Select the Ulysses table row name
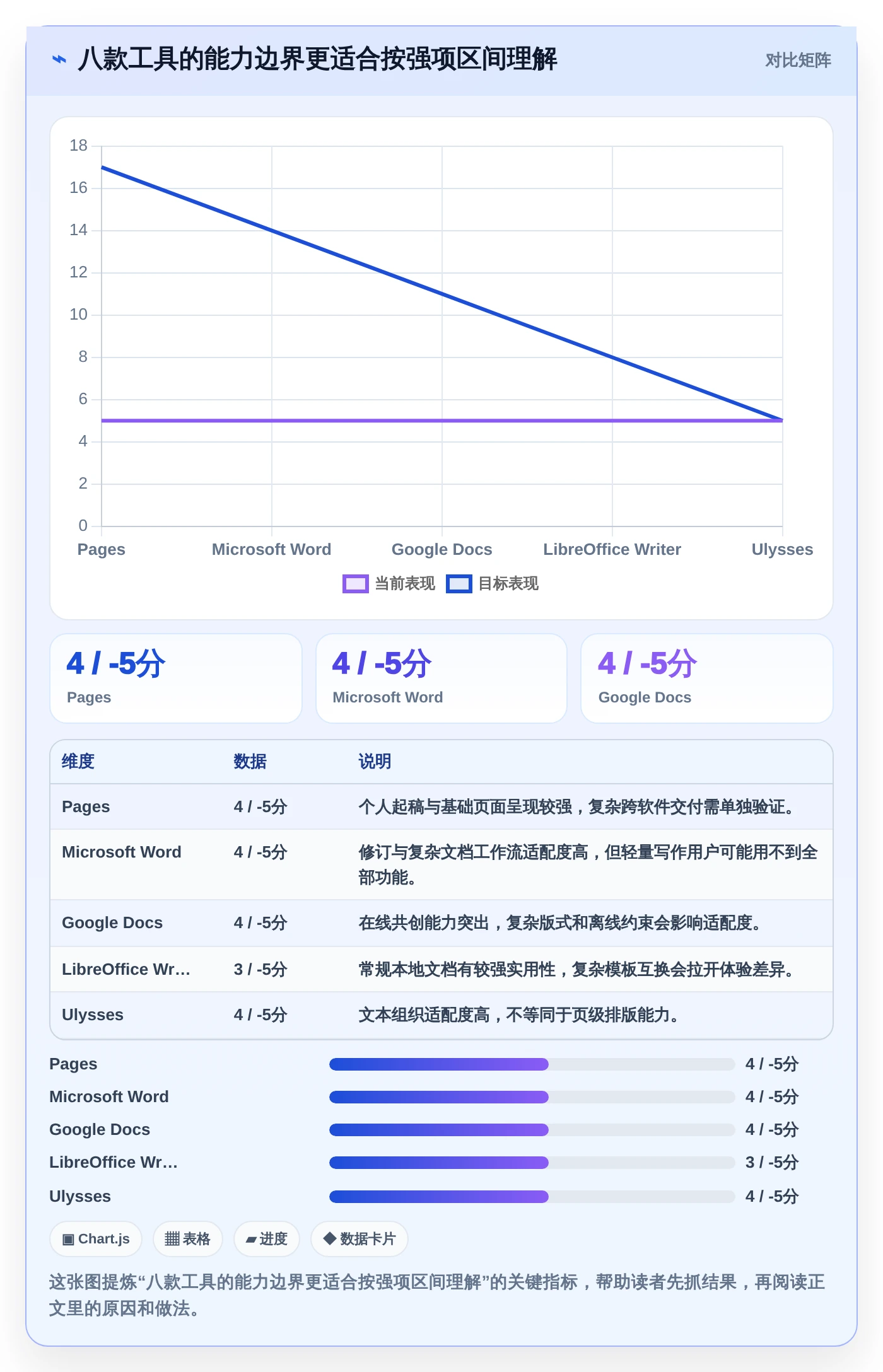This screenshot has width=883, height=1372. pos(93,1015)
